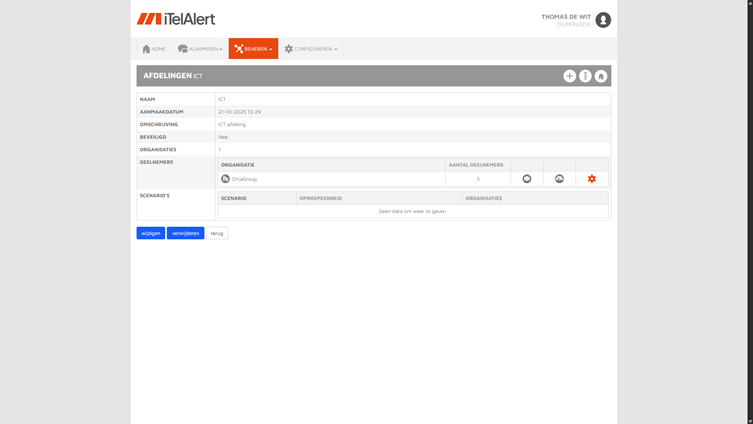Click 'Geen data om weer te geven' text
The width and height of the screenshot is (753, 424).
[x=413, y=211]
